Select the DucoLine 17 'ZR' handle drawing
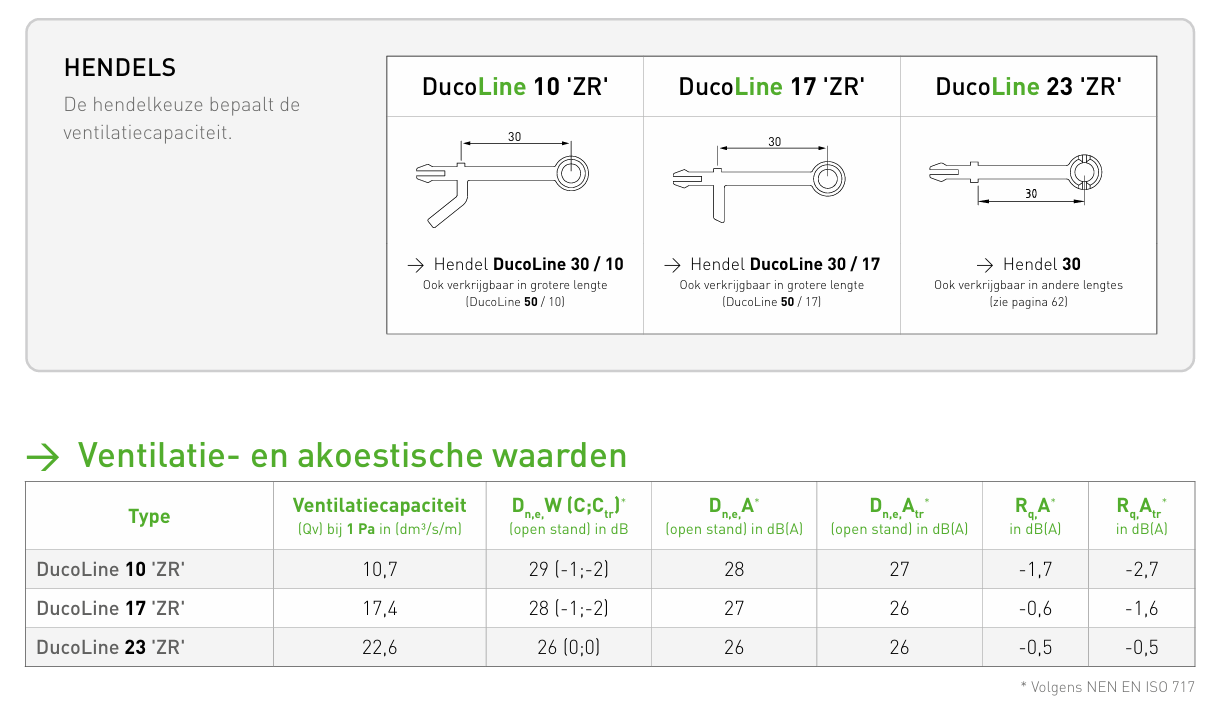 pyautogui.click(x=762, y=182)
